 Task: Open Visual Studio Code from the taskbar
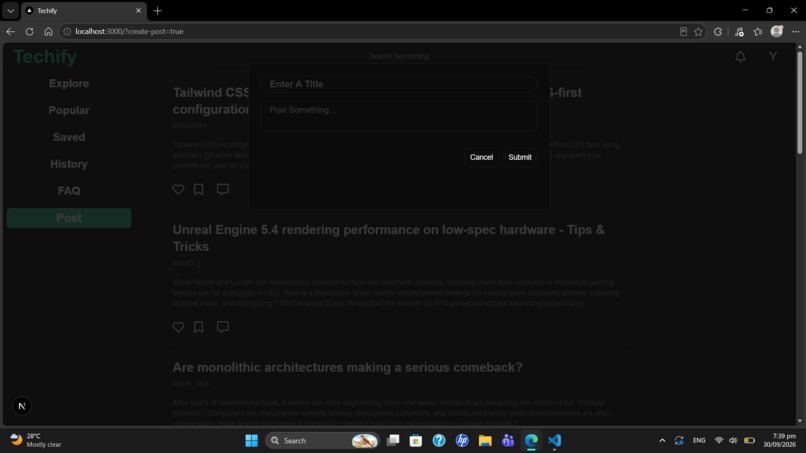pos(554,441)
